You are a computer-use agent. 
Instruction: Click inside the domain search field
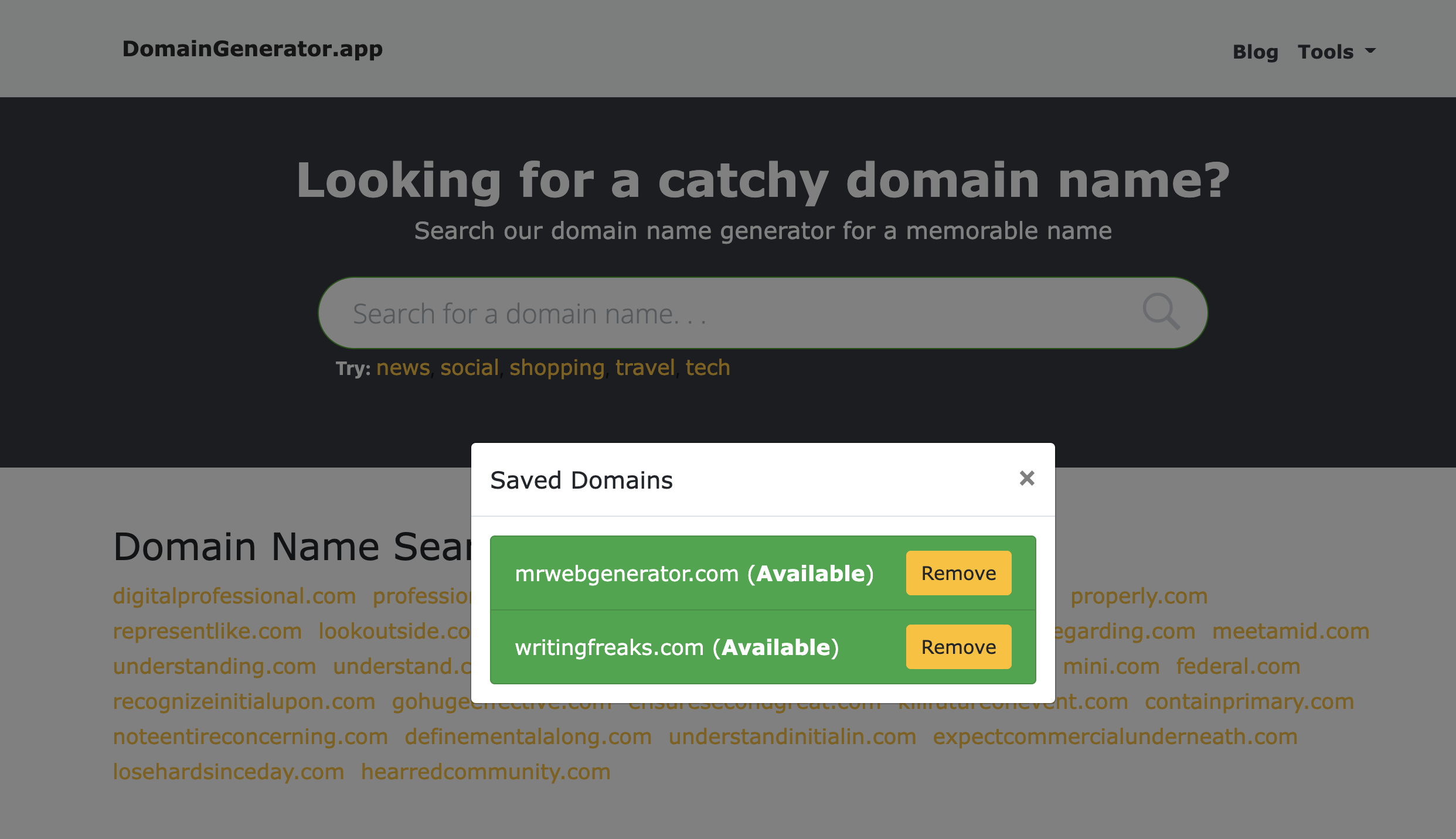[x=703, y=312]
